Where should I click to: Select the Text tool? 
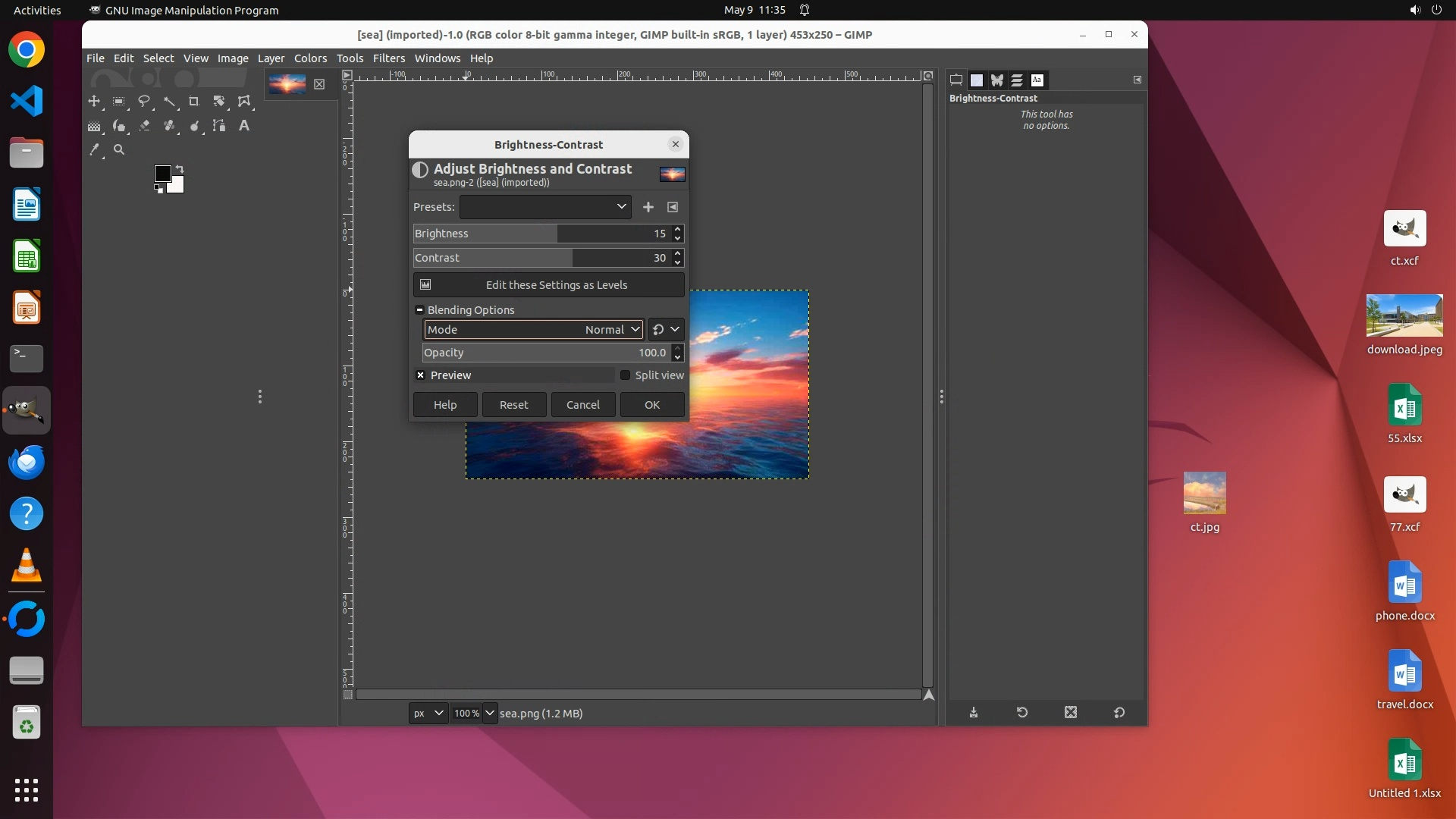click(x=243, y=126)
